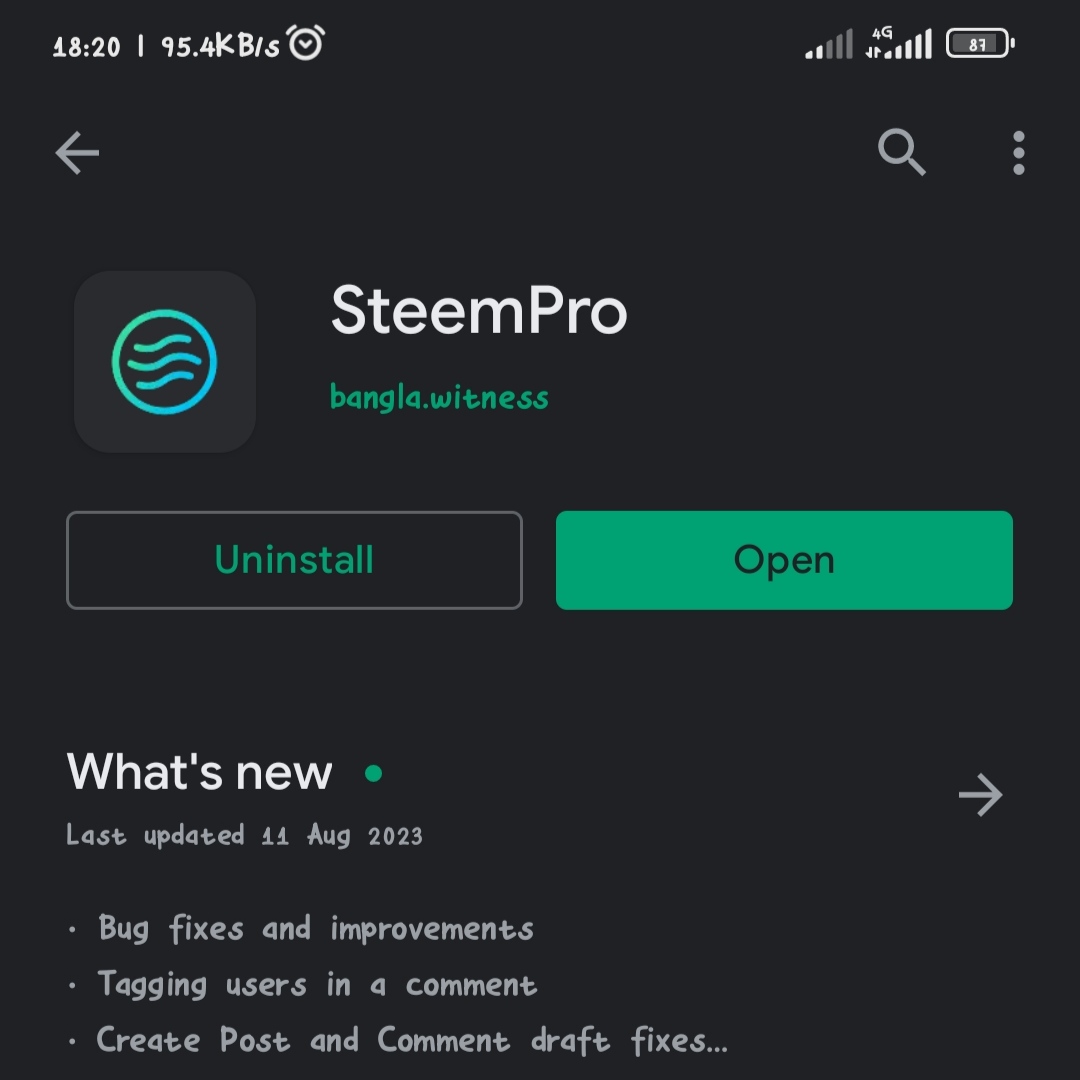Tap the green dot beside What's new
1080x1080 pixels.
coord(373,773)
